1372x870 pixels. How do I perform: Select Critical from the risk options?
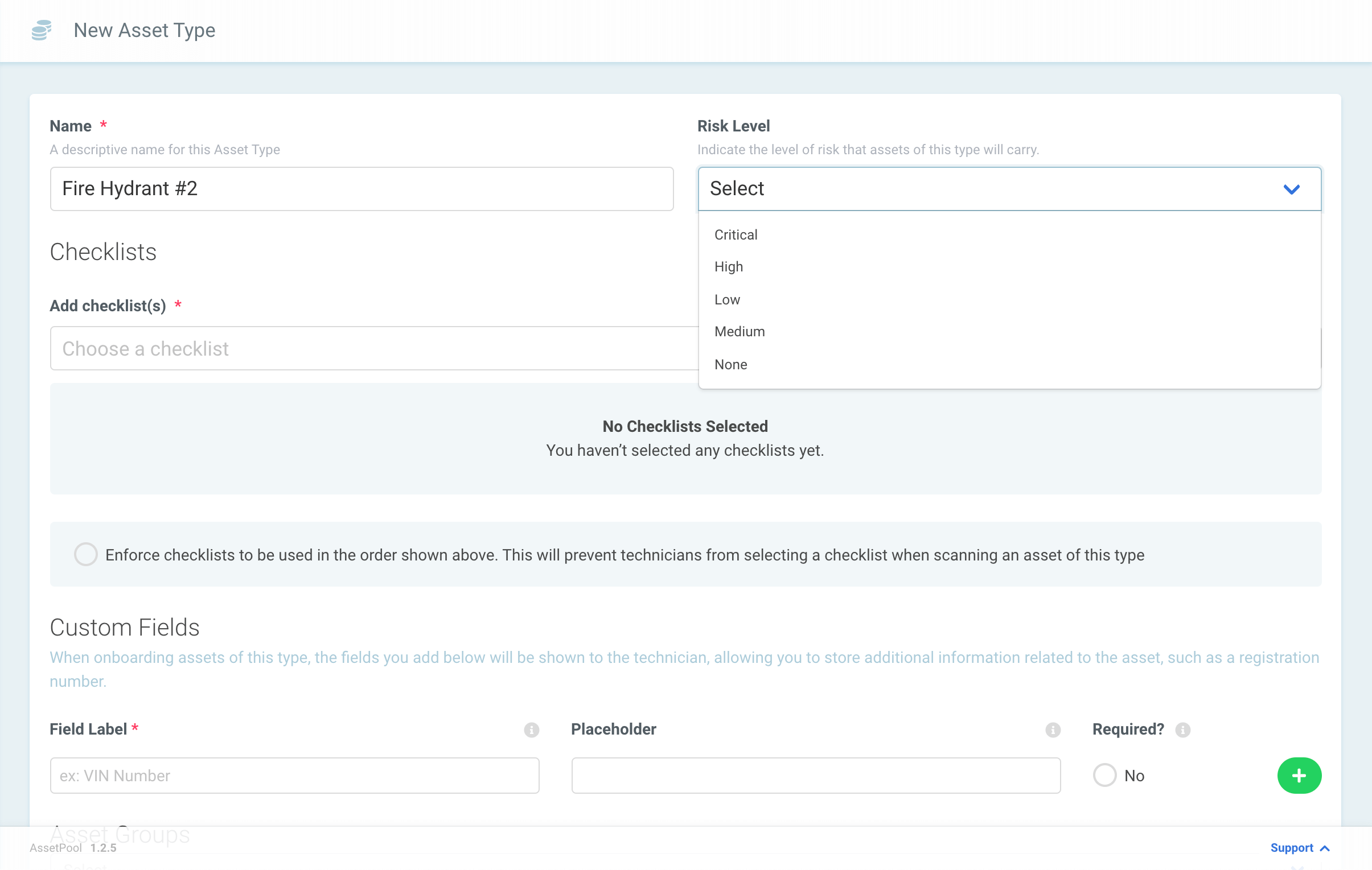tap(736, 234)
